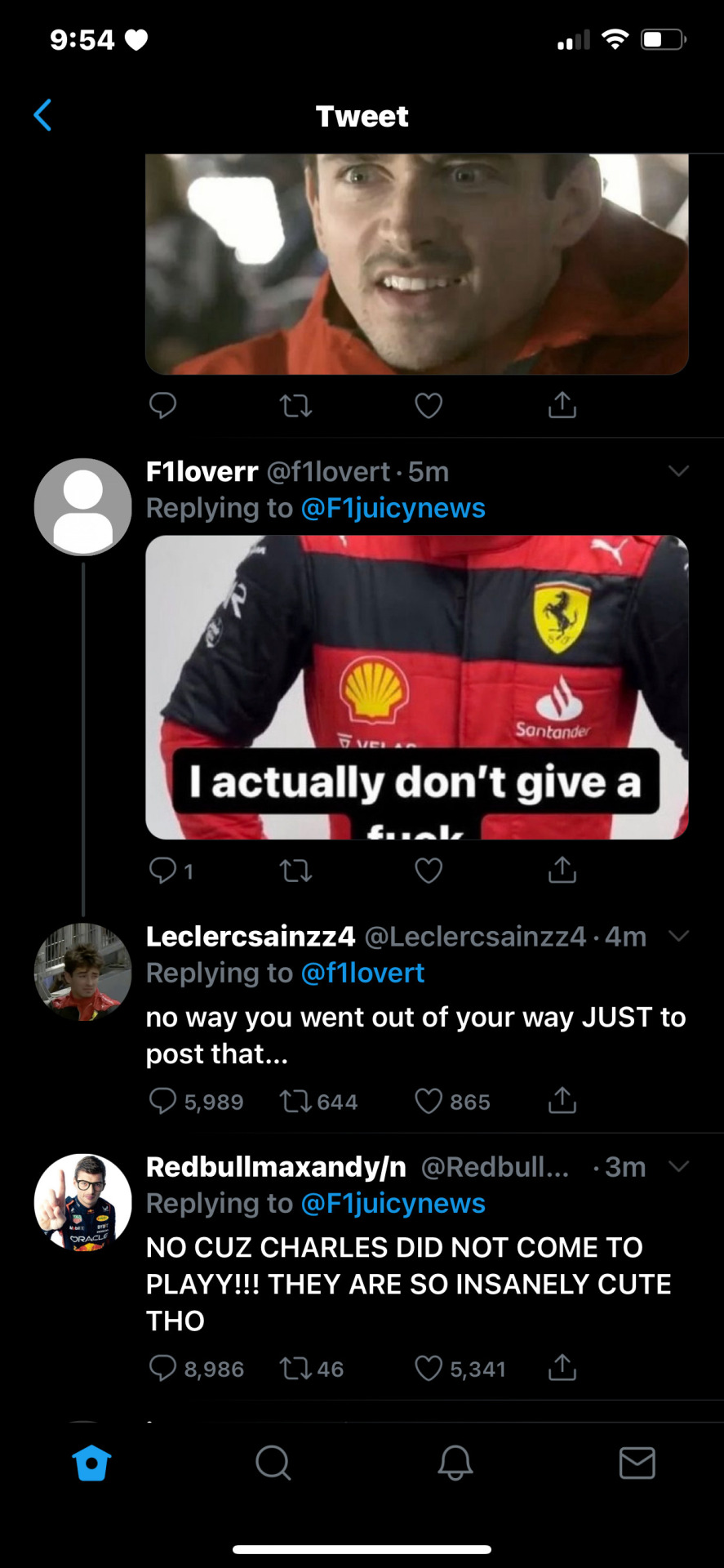724x1568 pixels.
Task: Open options chevron on F1loverr's tweet
Action: (678, 471)
